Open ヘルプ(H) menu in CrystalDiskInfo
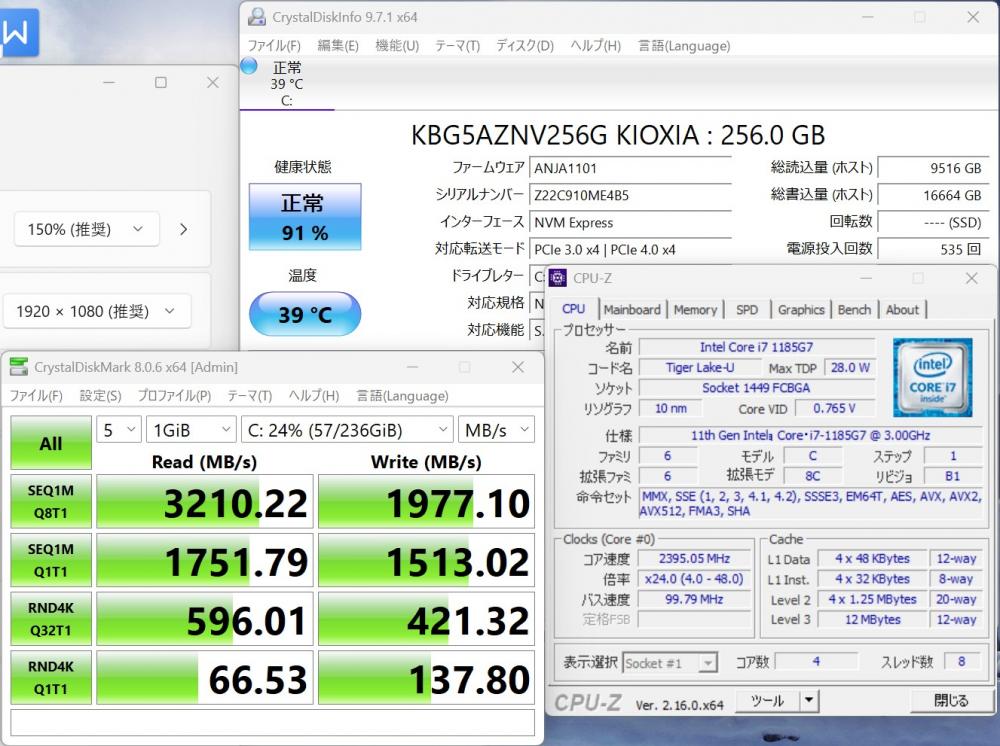 [x=595, y=46]
